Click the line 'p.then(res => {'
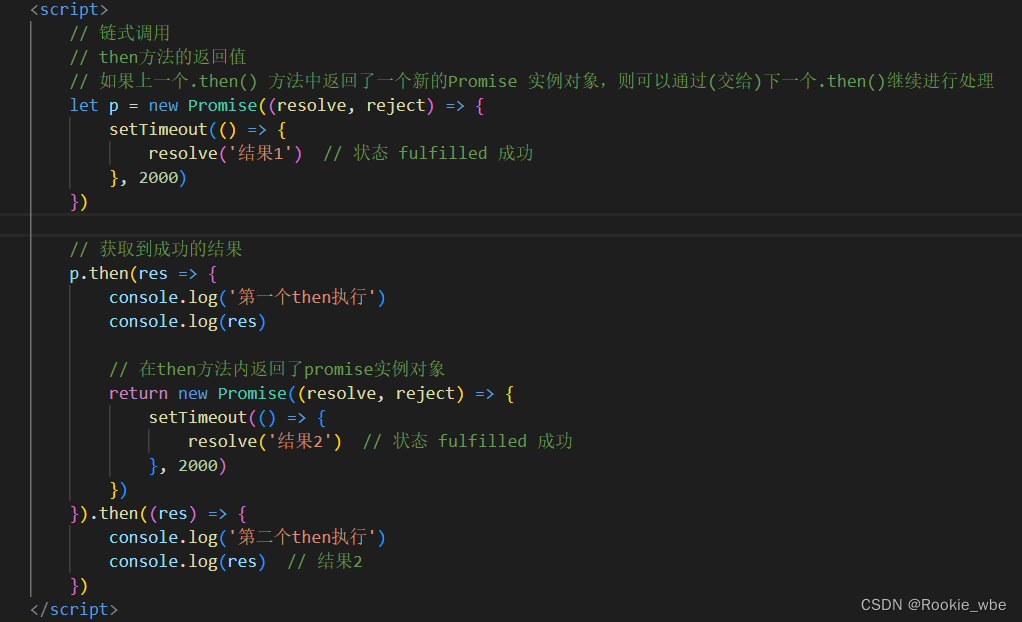 tap(143, 274)
